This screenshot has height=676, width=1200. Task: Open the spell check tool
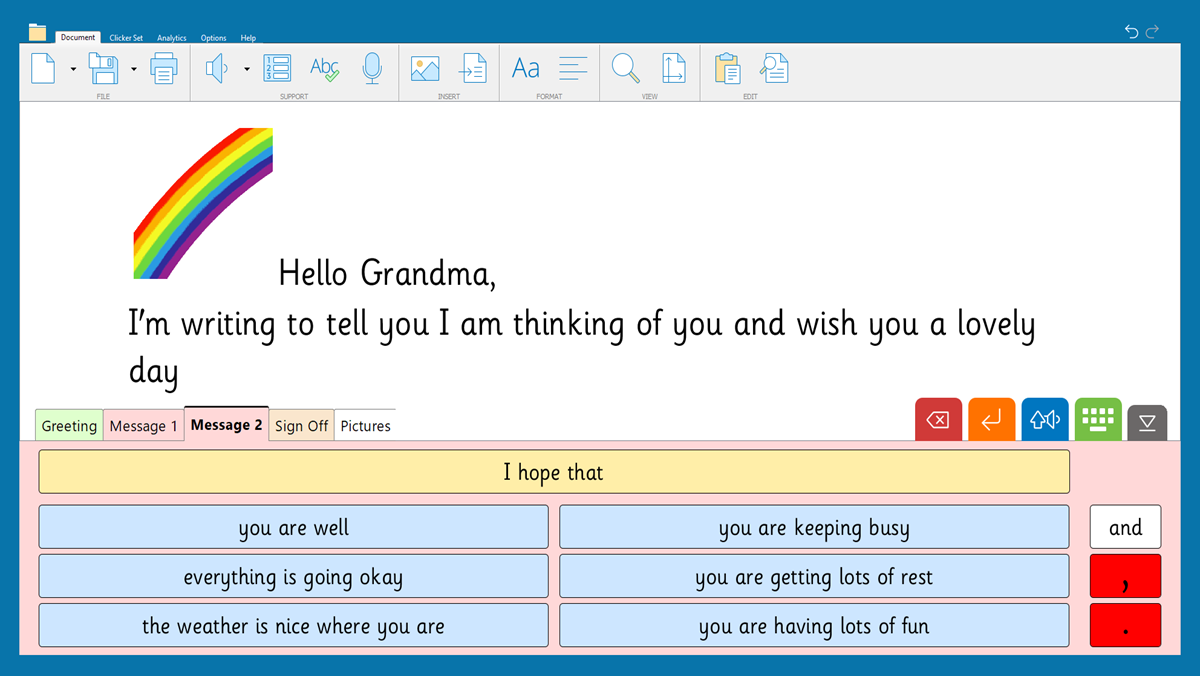(x=324, y=68)
